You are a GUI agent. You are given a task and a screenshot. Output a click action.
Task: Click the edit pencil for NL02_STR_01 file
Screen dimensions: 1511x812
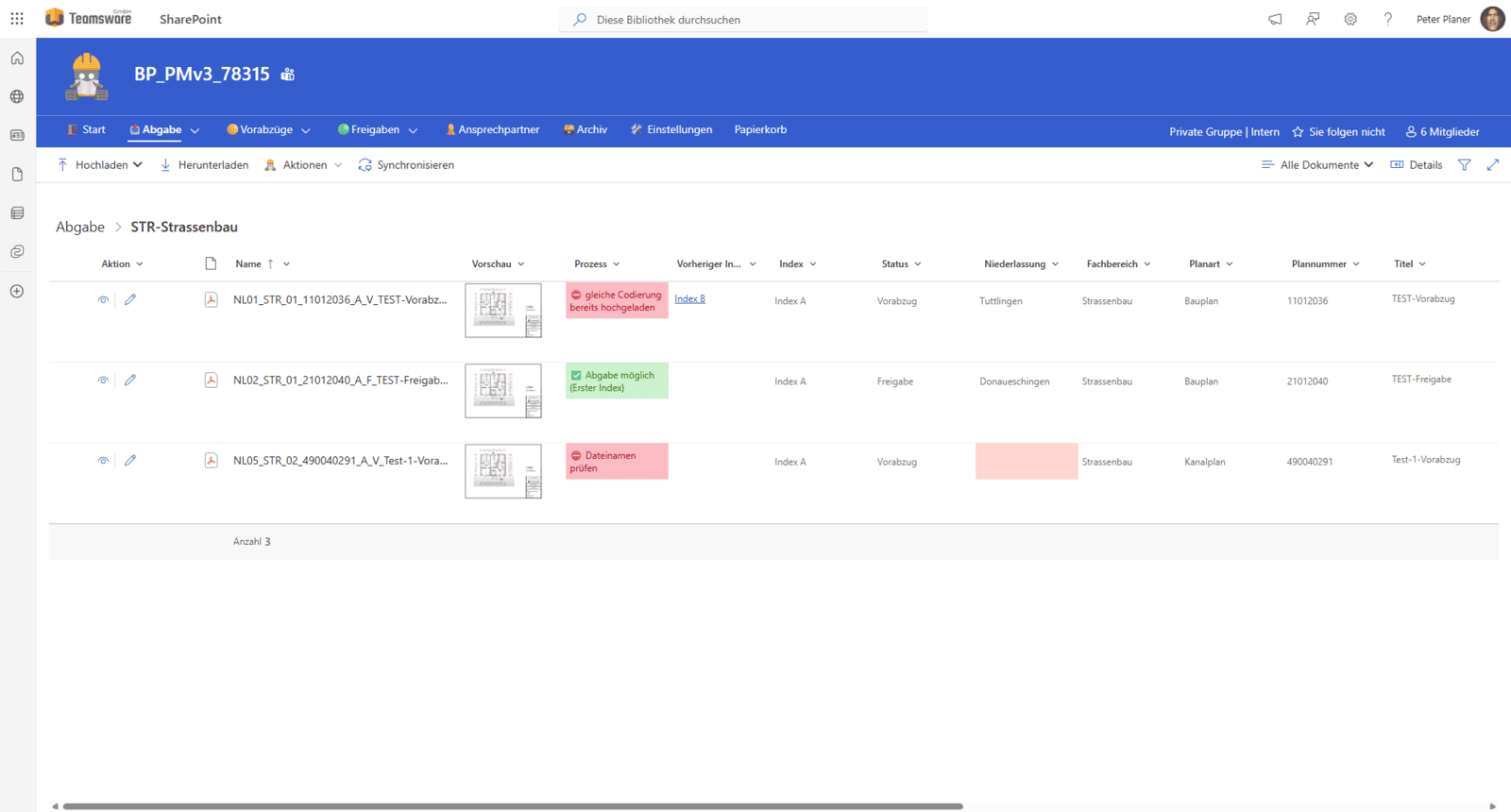click(x=130, y=381)
